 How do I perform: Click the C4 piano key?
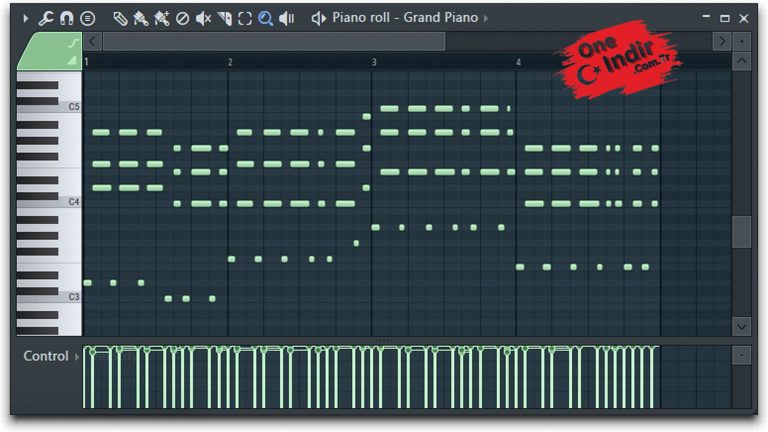[49, 201]
